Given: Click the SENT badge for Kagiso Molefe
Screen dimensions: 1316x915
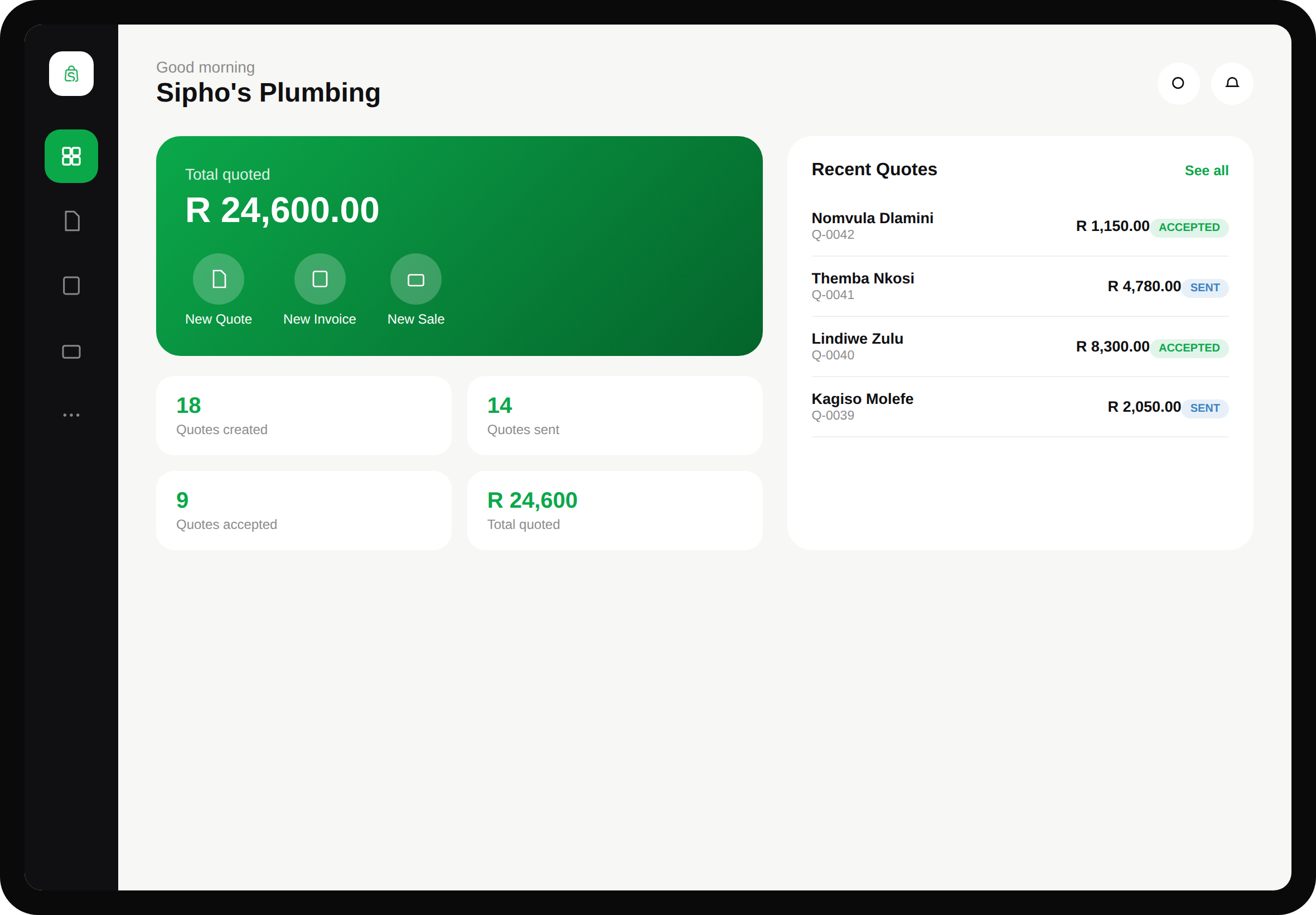Looking at the screenshot, I should 1204,408.
